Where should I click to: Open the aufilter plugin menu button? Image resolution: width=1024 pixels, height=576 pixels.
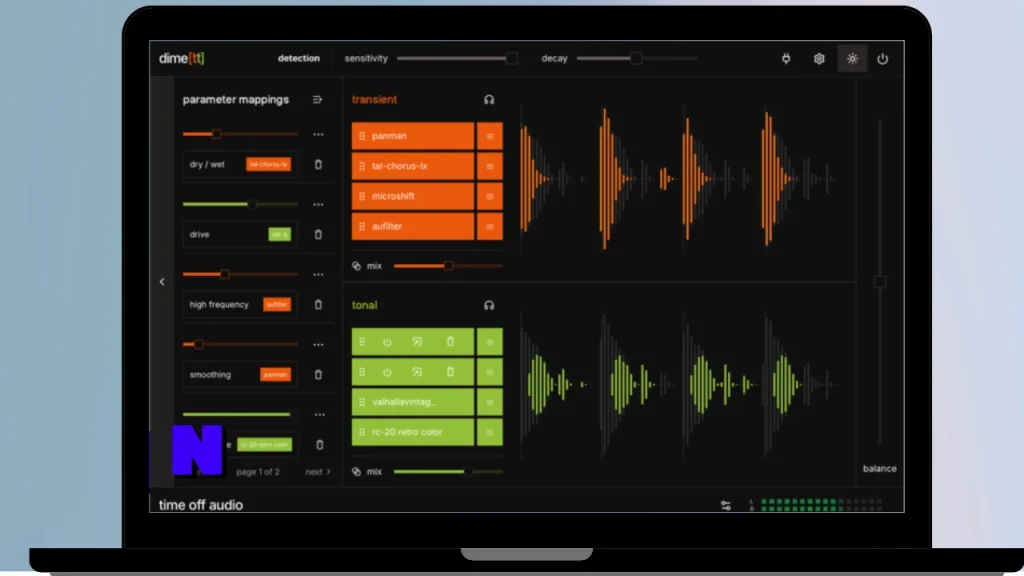490,227
